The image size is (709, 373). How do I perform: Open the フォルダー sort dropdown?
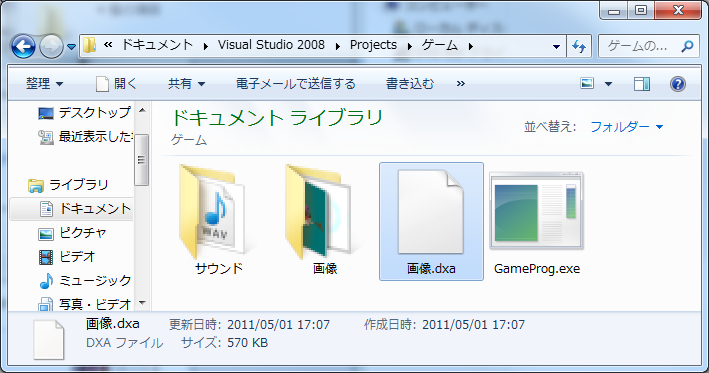(627, 127)
